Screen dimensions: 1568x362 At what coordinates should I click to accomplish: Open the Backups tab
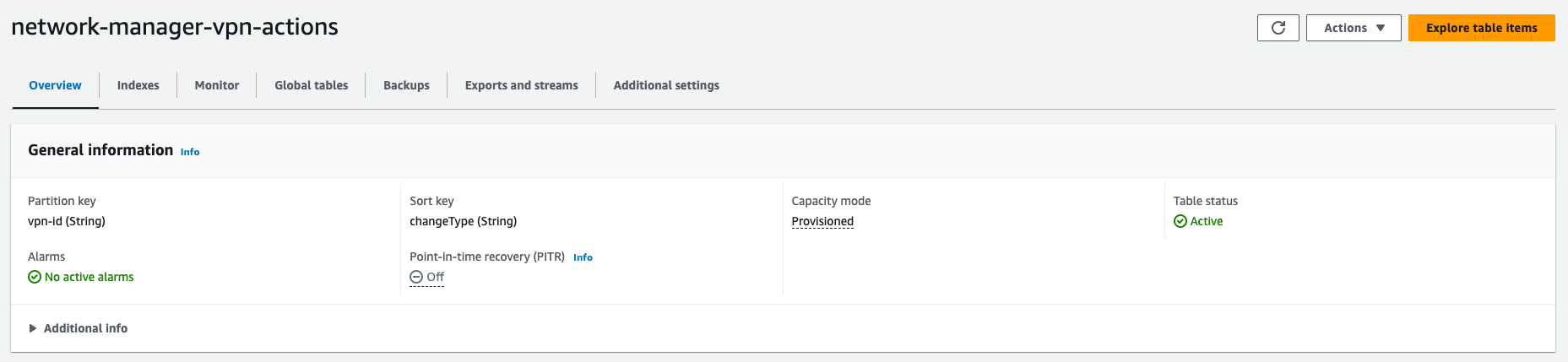tap(406, 85)
